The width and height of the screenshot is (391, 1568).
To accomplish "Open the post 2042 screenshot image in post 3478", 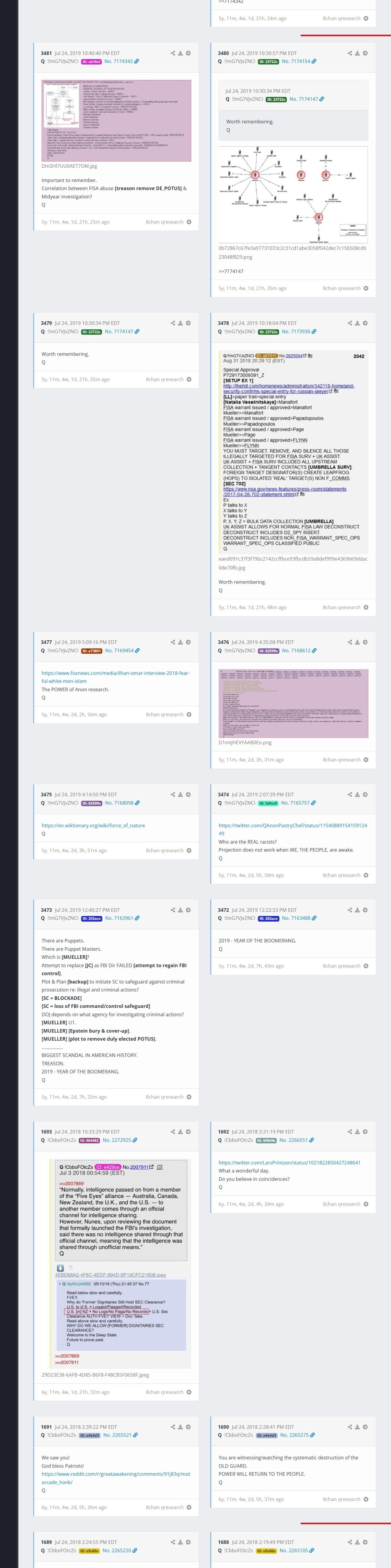I will tap(293, 451).
